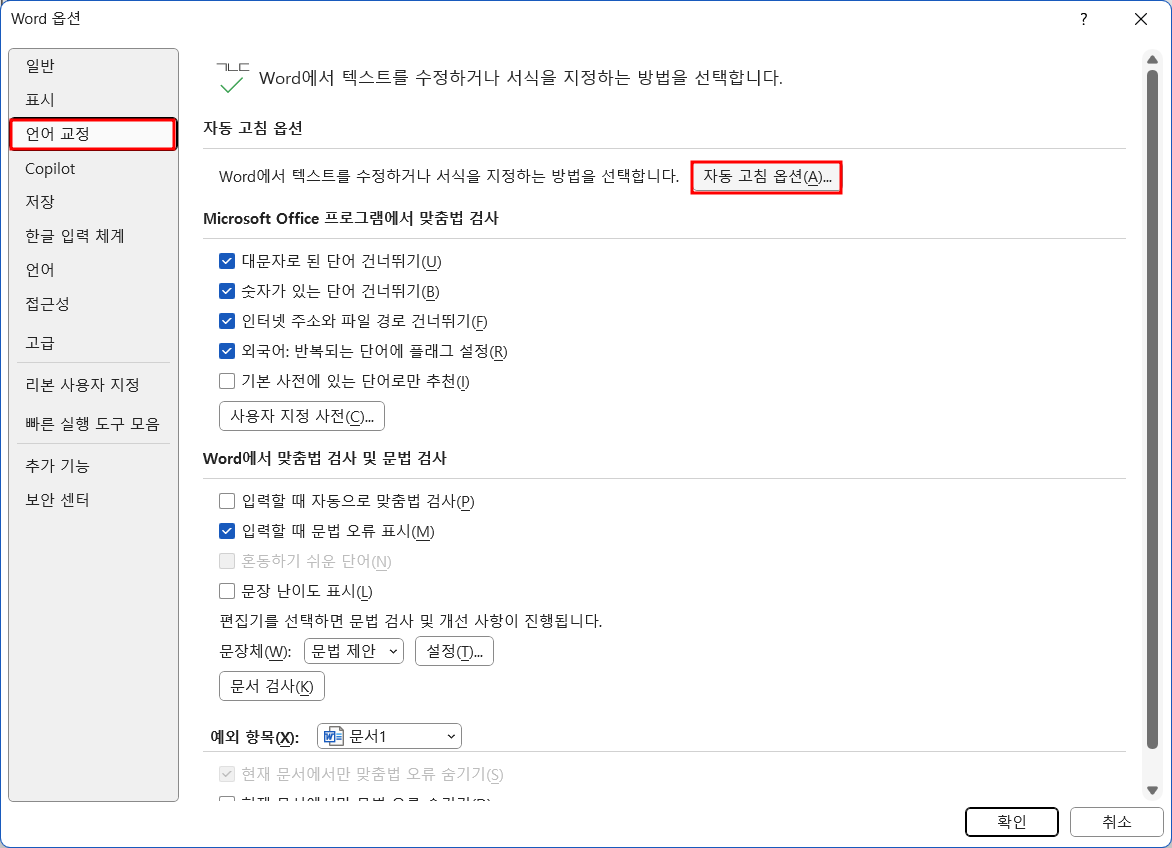
Task: Open the 고급 category
Action: coord(93,343)
